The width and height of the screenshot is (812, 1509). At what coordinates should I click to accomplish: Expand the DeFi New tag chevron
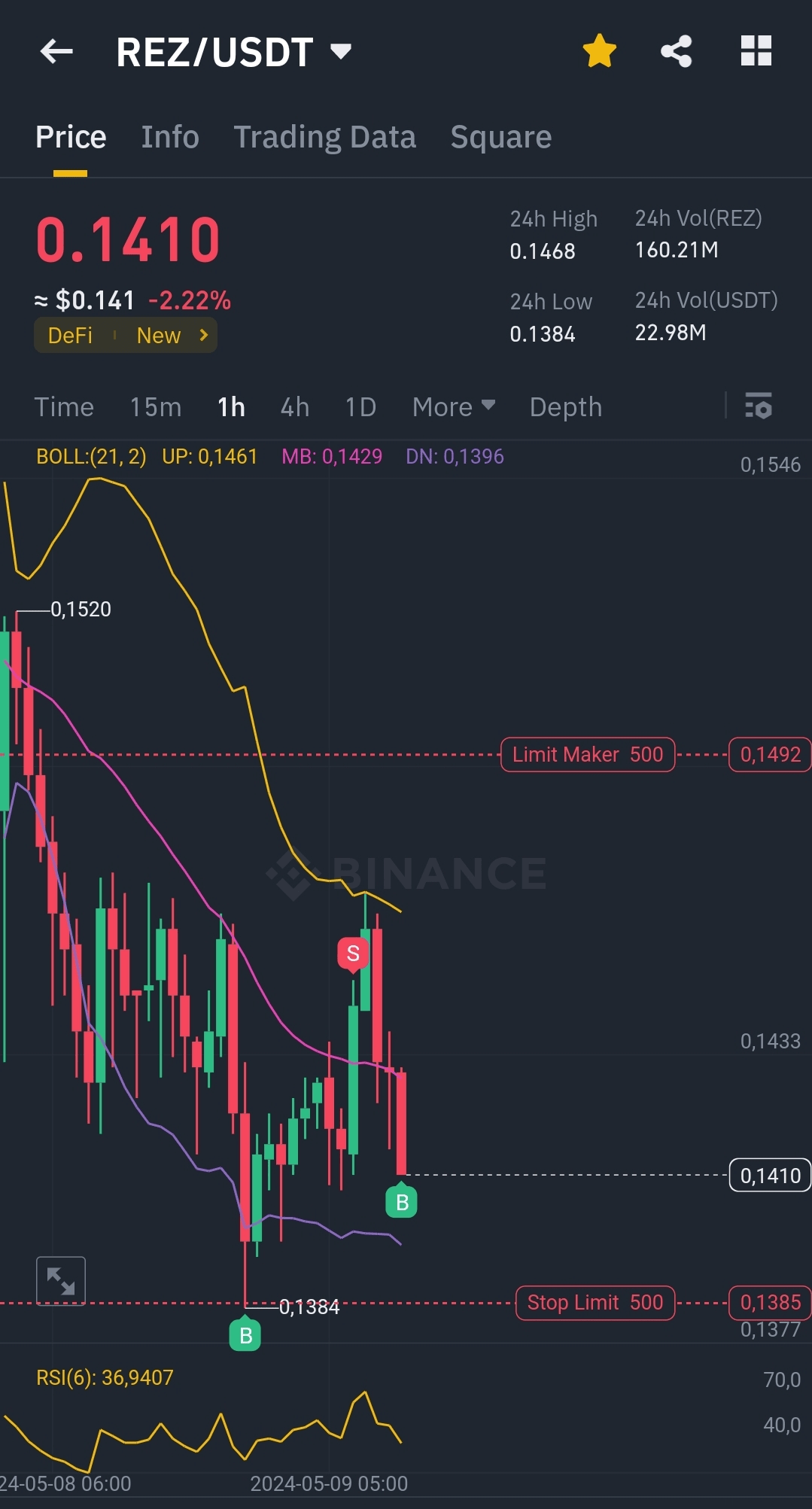click(203, 335)
